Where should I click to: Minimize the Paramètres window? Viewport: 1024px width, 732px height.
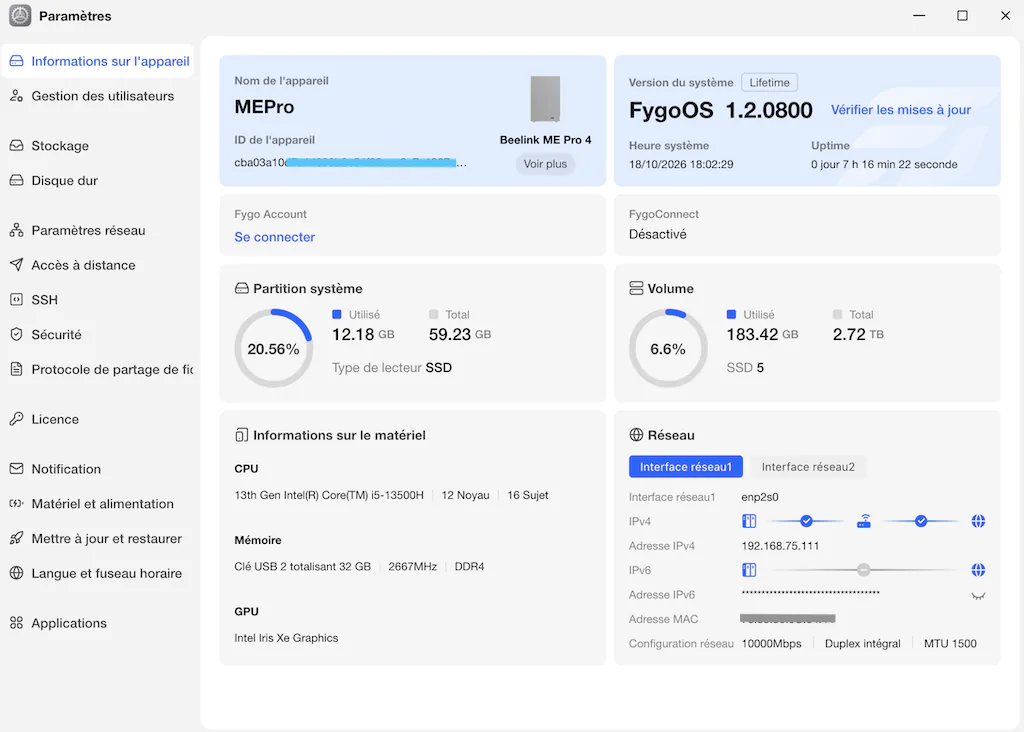919,16
